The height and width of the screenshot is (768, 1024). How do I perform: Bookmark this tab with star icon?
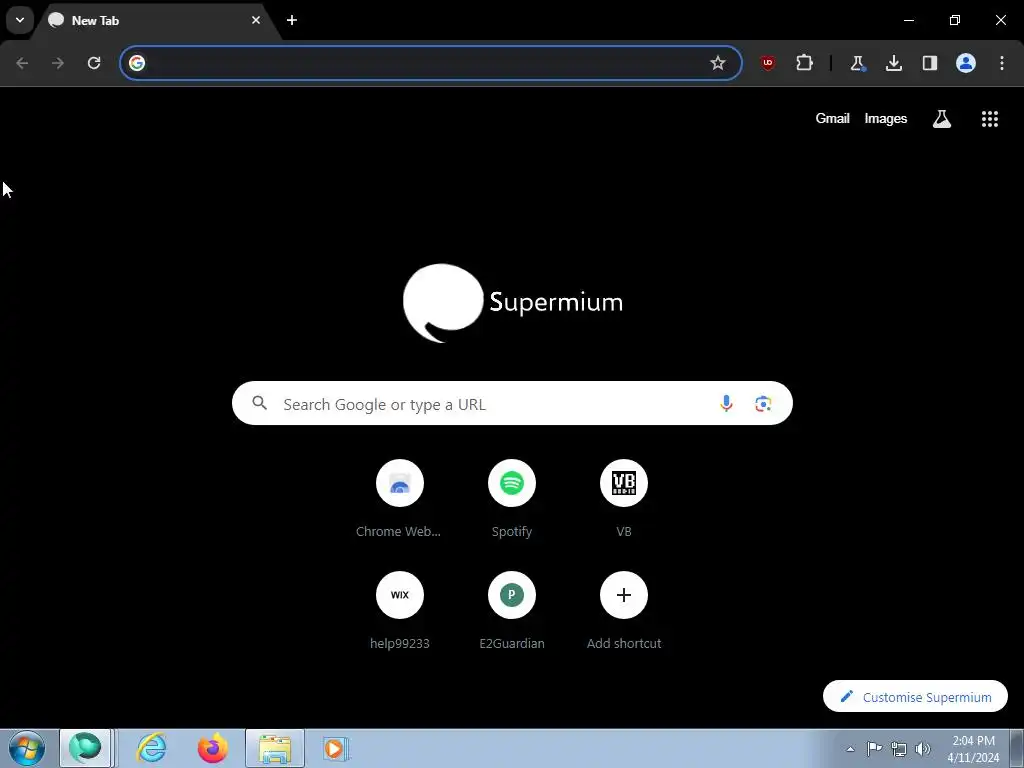(x=718, y=63)
